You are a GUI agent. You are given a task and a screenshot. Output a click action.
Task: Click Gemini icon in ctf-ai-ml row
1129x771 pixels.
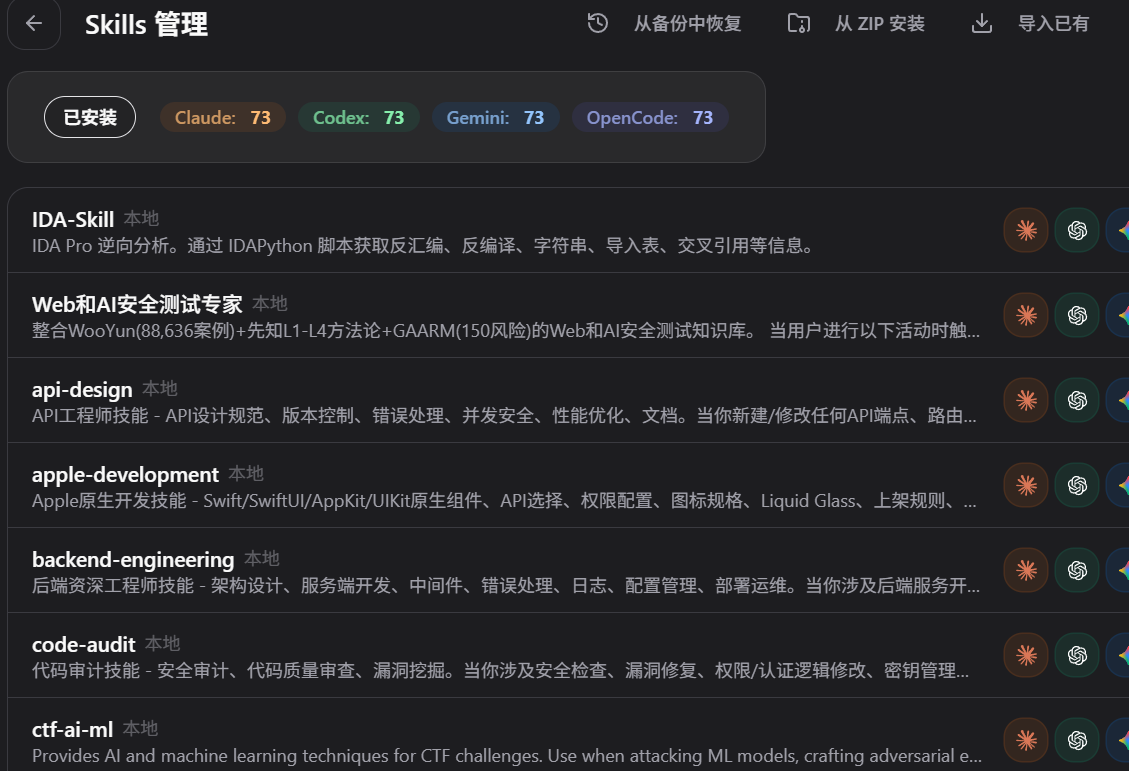[1119, 740]
